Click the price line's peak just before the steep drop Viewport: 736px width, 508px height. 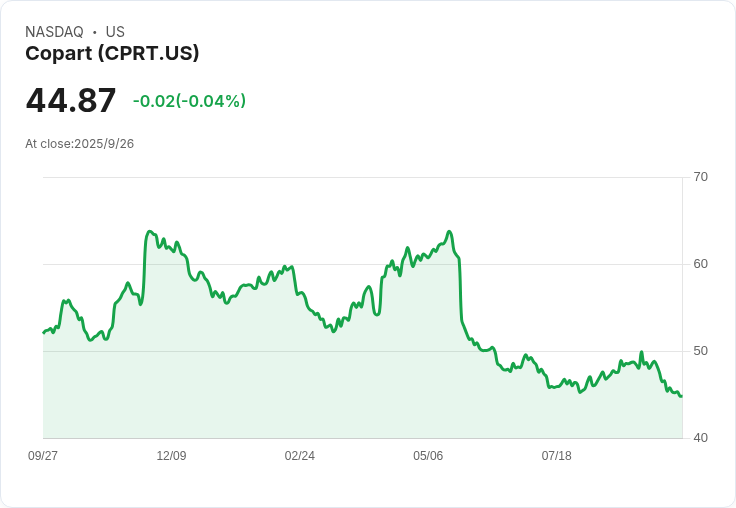[x=449, y=231]
